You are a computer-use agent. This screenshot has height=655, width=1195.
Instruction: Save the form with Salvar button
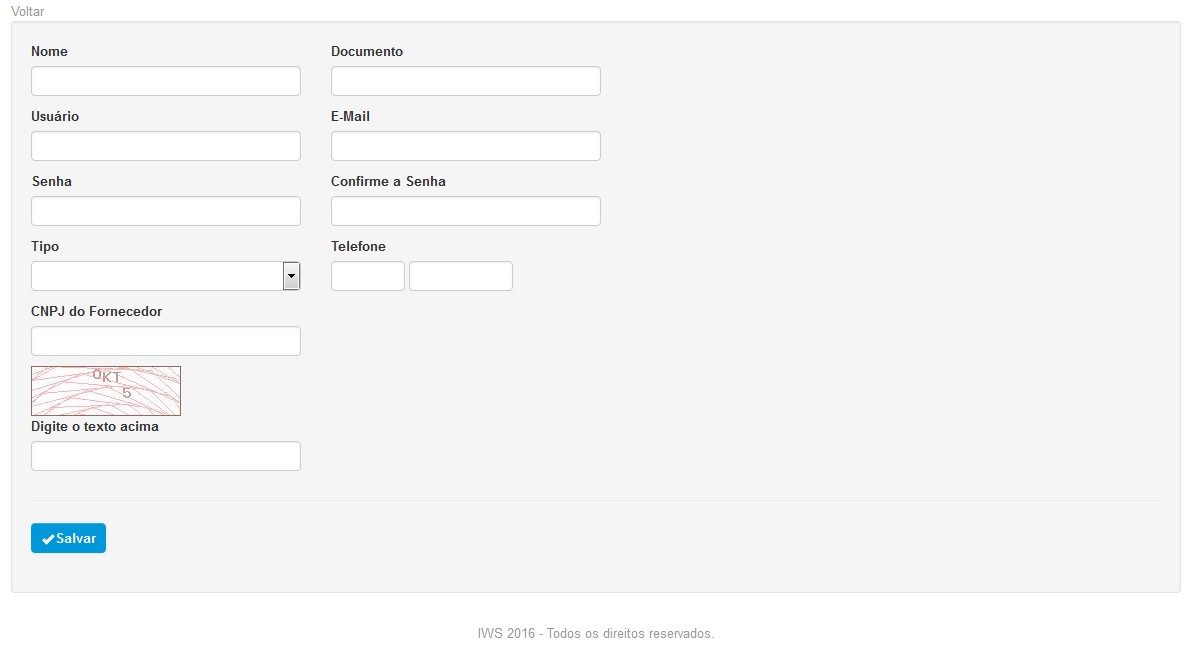[69, 538]
